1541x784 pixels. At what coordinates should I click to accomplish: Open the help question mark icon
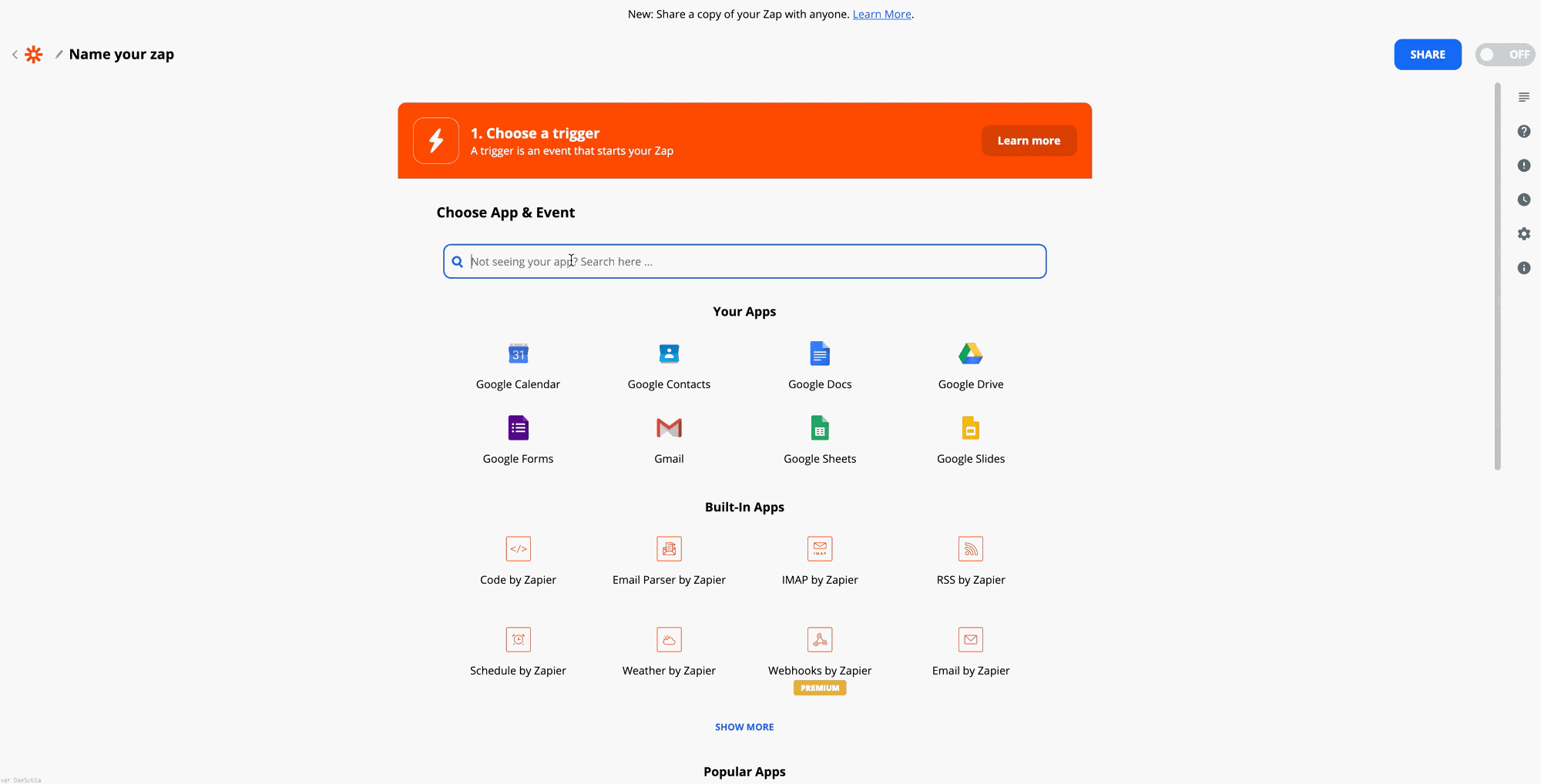(x=1524, y=132)
